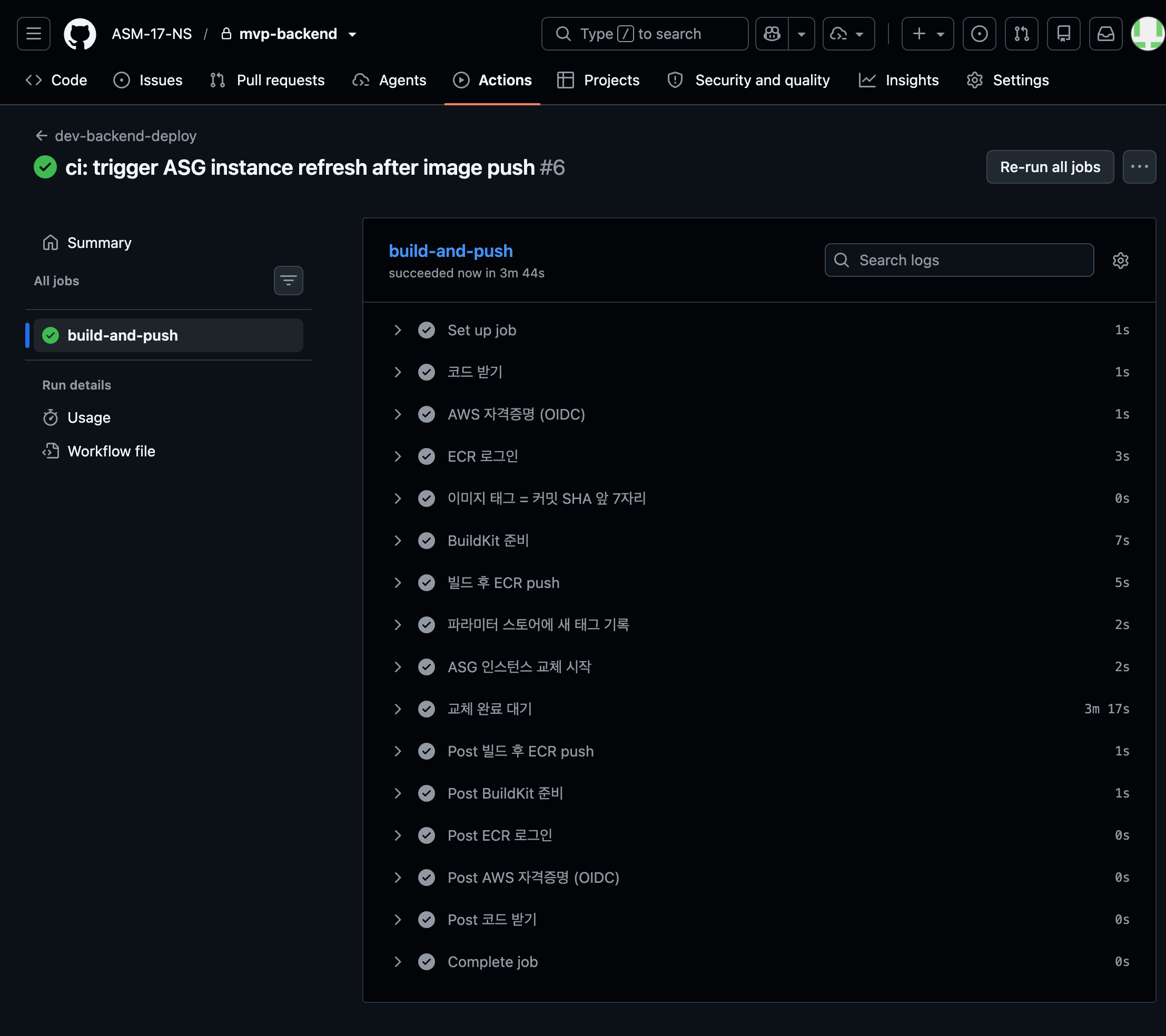This screenshot has height=1036, width=1166.
Task: Open the Usage run details
Action: (169, 417)
